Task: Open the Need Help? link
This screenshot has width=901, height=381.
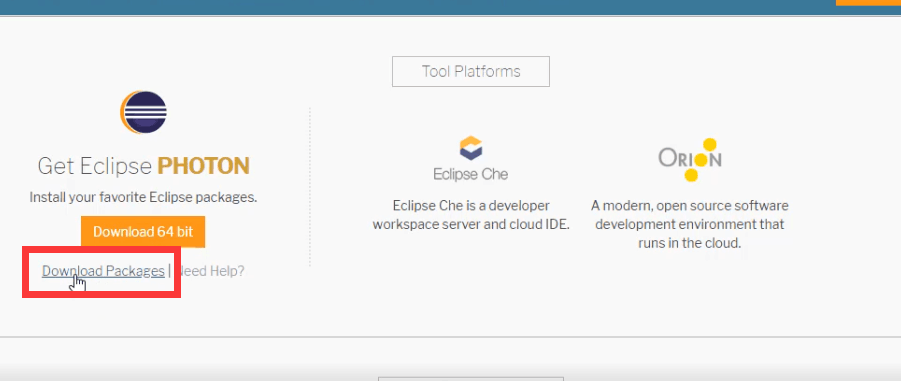Action: [209, 271]
